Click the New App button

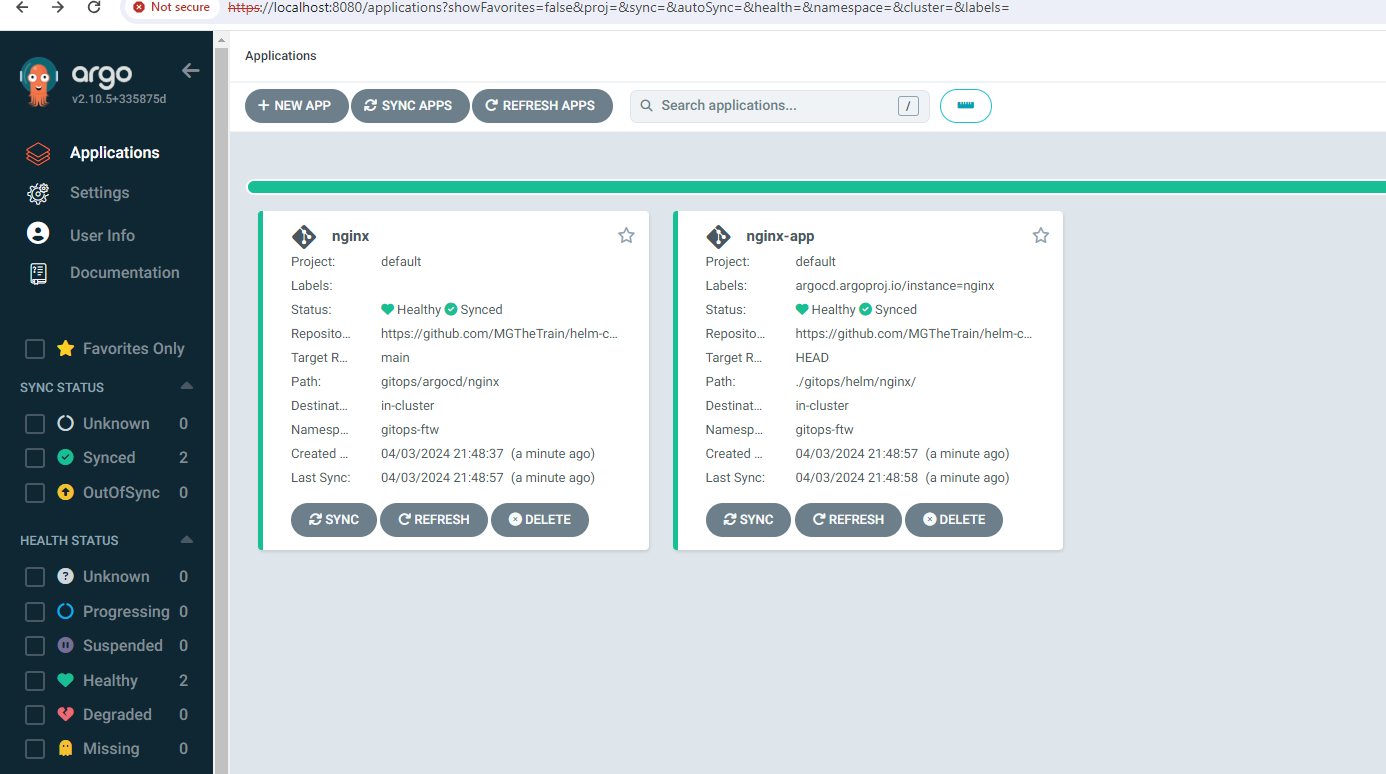(x=296, y=106)
